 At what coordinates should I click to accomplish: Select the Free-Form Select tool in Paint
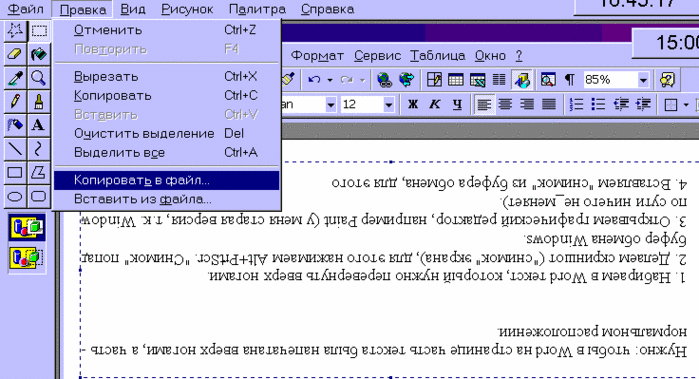[15, 31]
